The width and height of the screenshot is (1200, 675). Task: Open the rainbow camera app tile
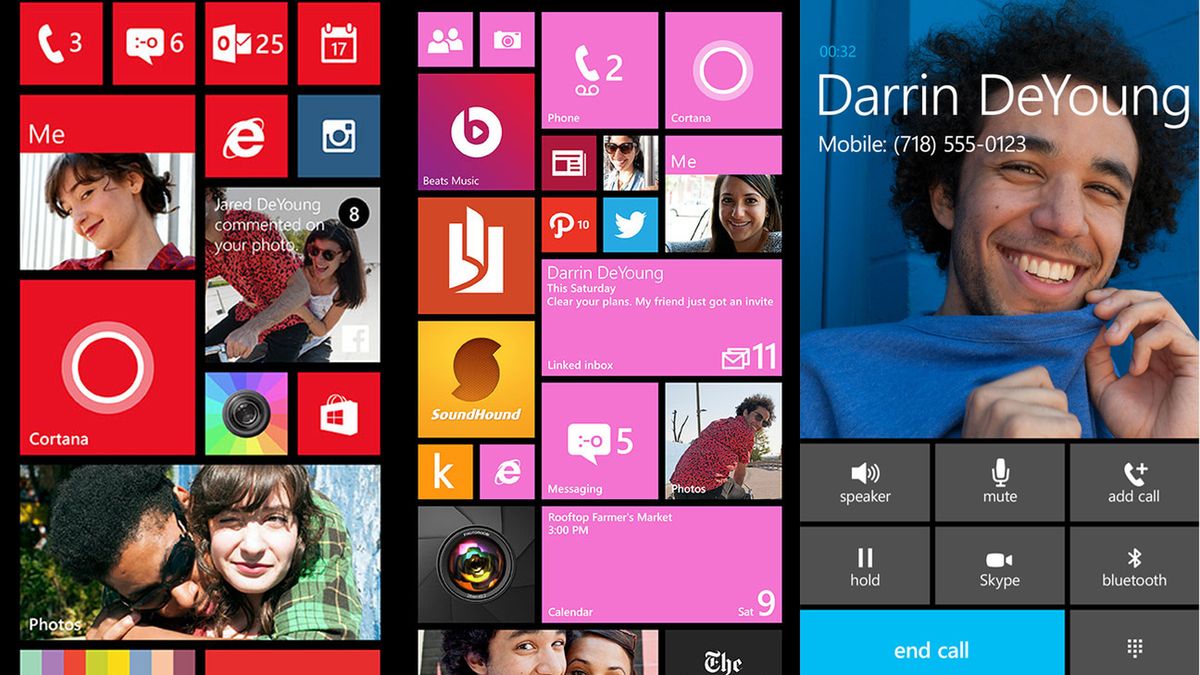point(246,414)
